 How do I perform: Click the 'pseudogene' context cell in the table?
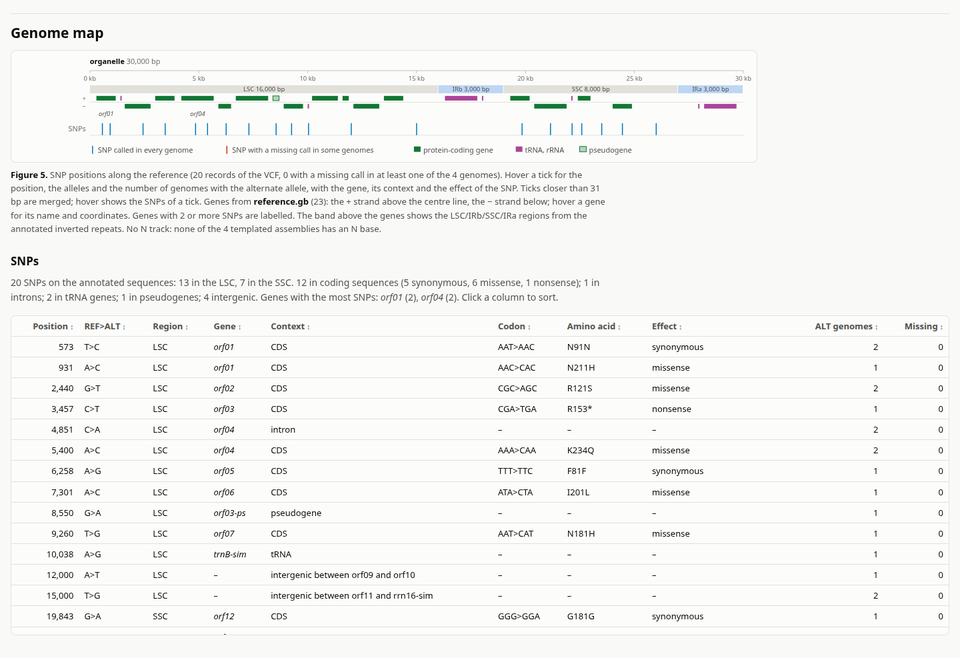coord(296,513)
